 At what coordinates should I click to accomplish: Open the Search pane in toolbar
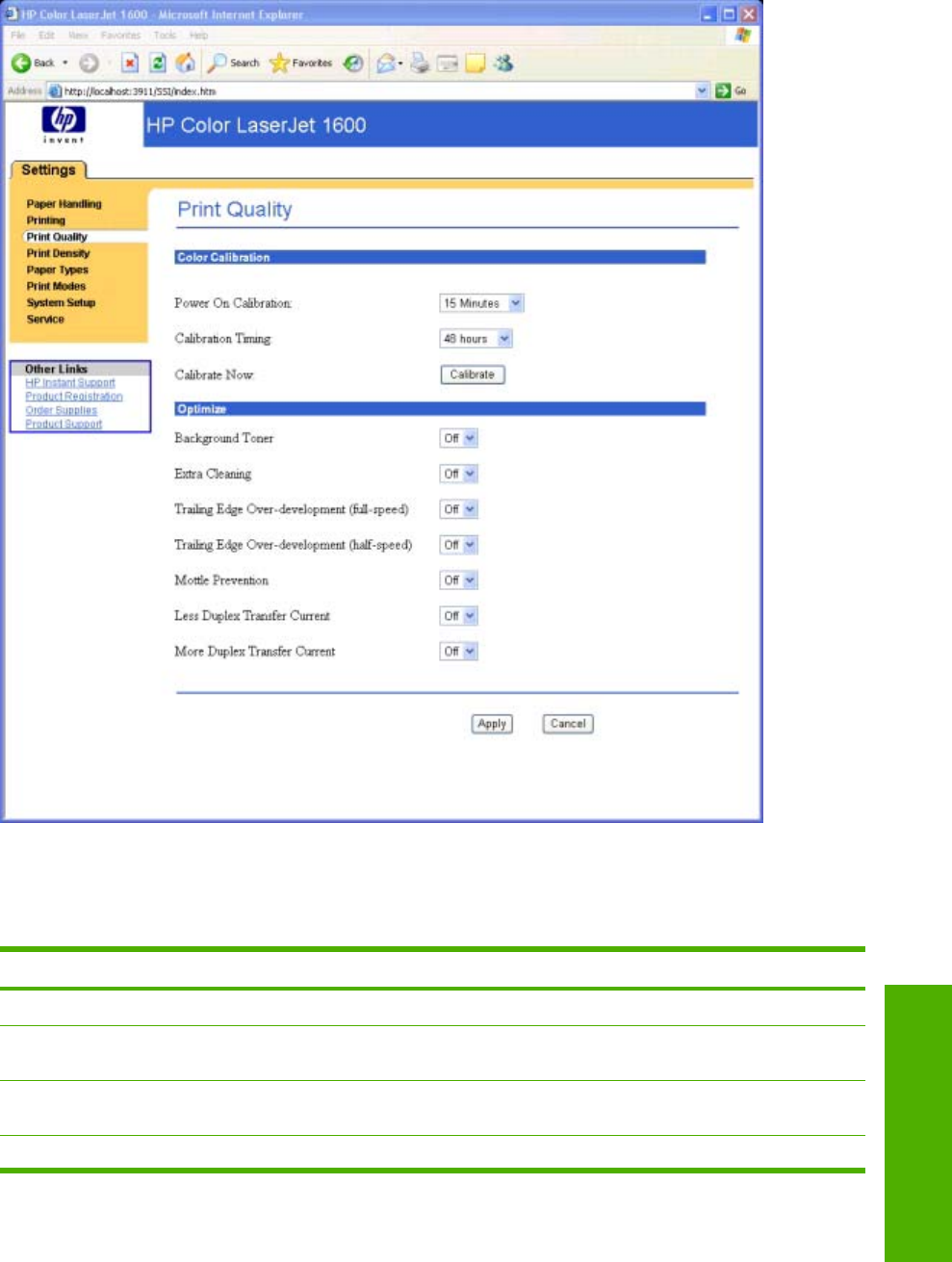[233, 64]
